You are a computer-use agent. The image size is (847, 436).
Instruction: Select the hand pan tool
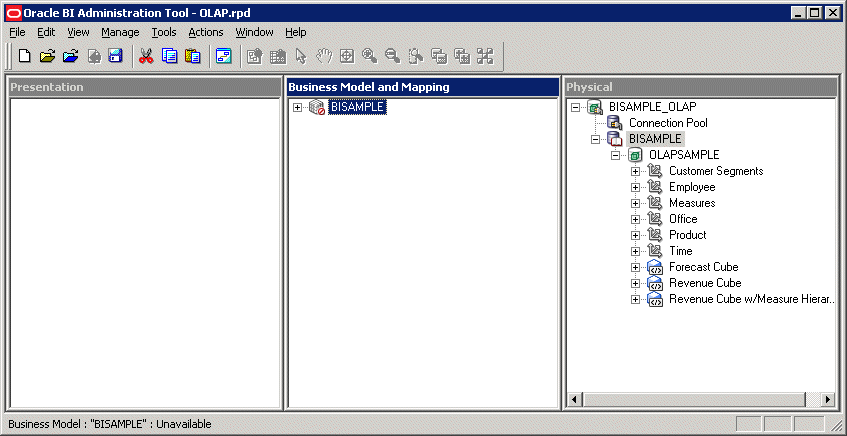click(x=324, y=56)
